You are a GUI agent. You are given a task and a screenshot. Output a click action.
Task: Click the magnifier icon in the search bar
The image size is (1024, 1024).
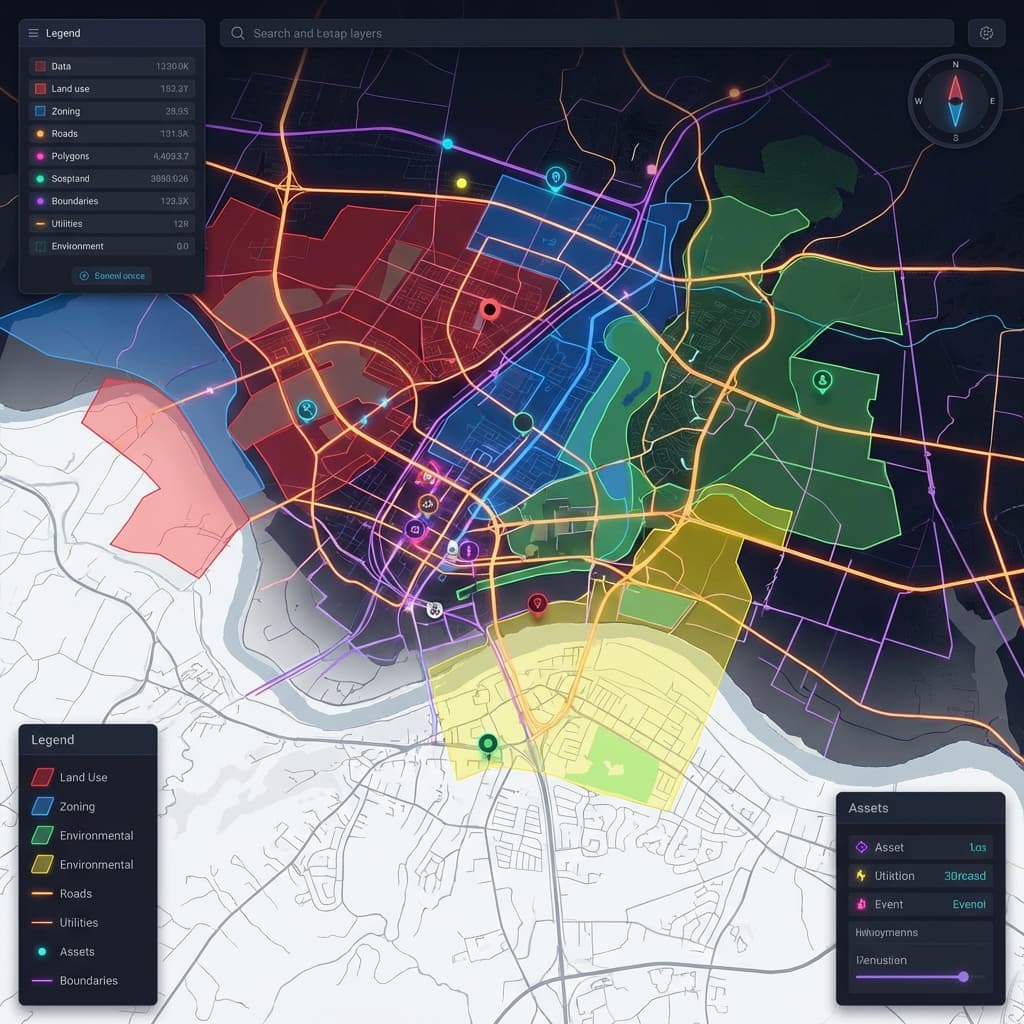pyautogui.click(x=237, y=33)
